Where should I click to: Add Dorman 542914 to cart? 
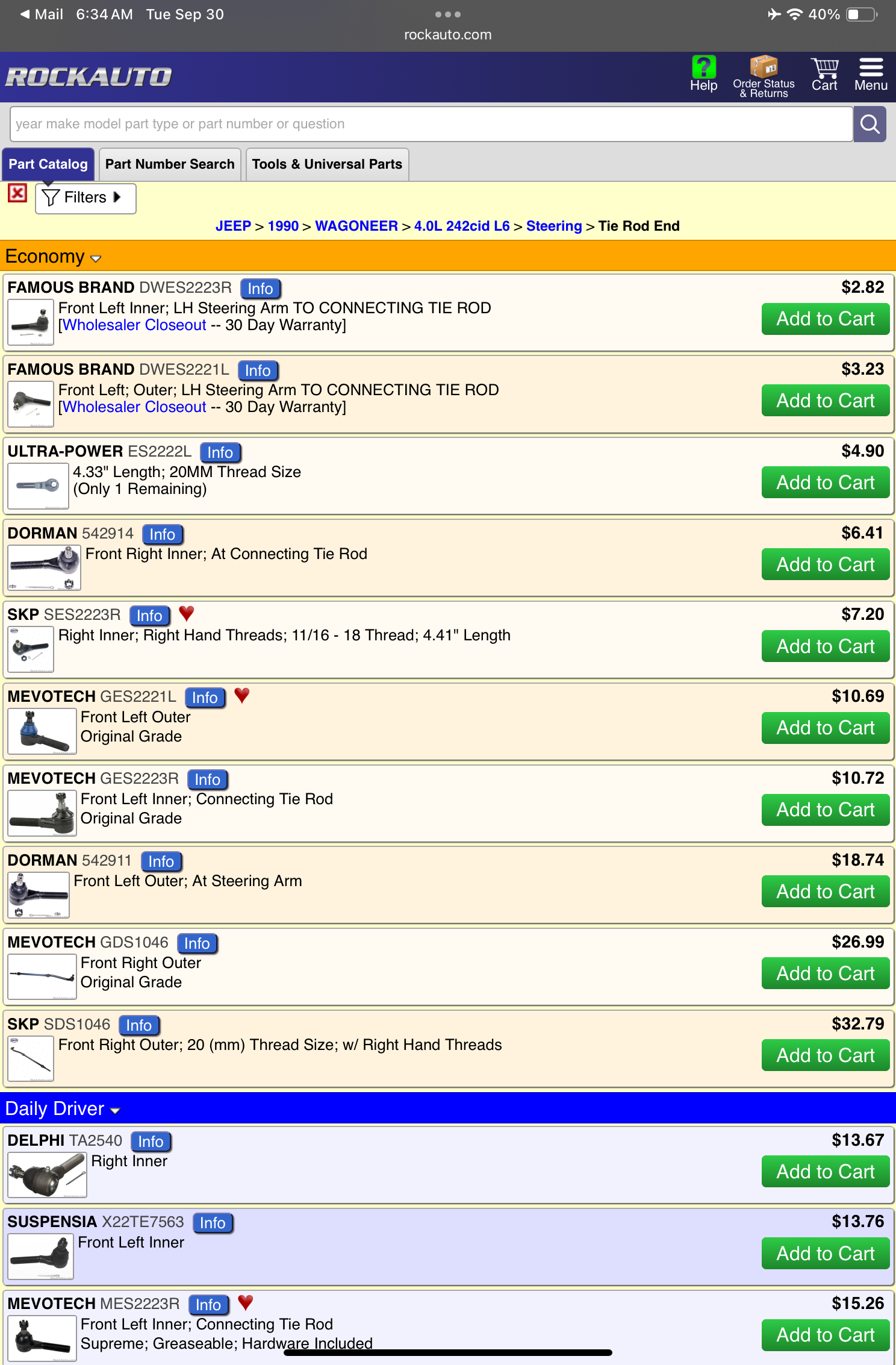[x=824, y=564]
